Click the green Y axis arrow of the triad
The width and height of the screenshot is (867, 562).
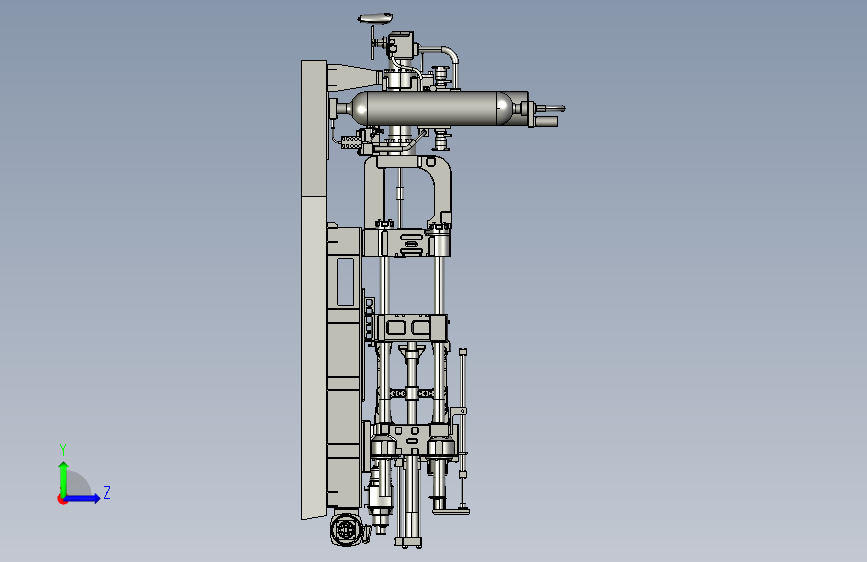pyautogui.click(x=64, y=478)
